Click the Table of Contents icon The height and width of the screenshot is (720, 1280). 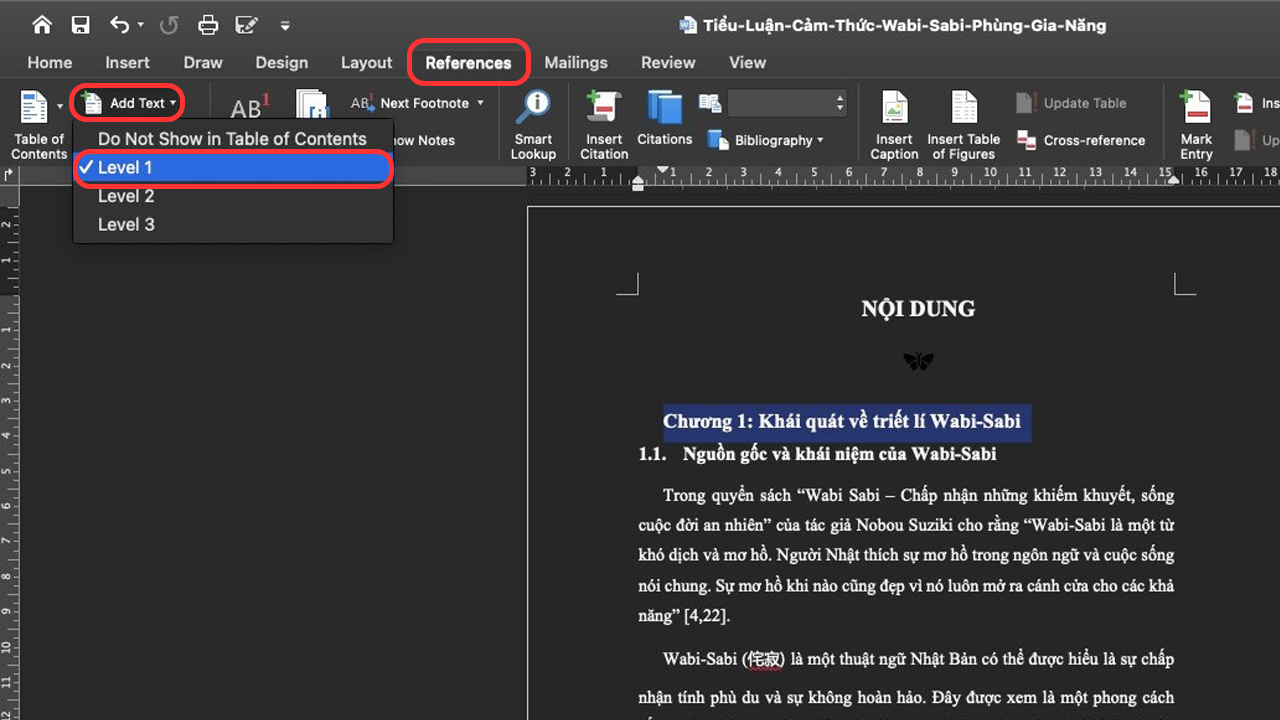click(x=34, y=108)
